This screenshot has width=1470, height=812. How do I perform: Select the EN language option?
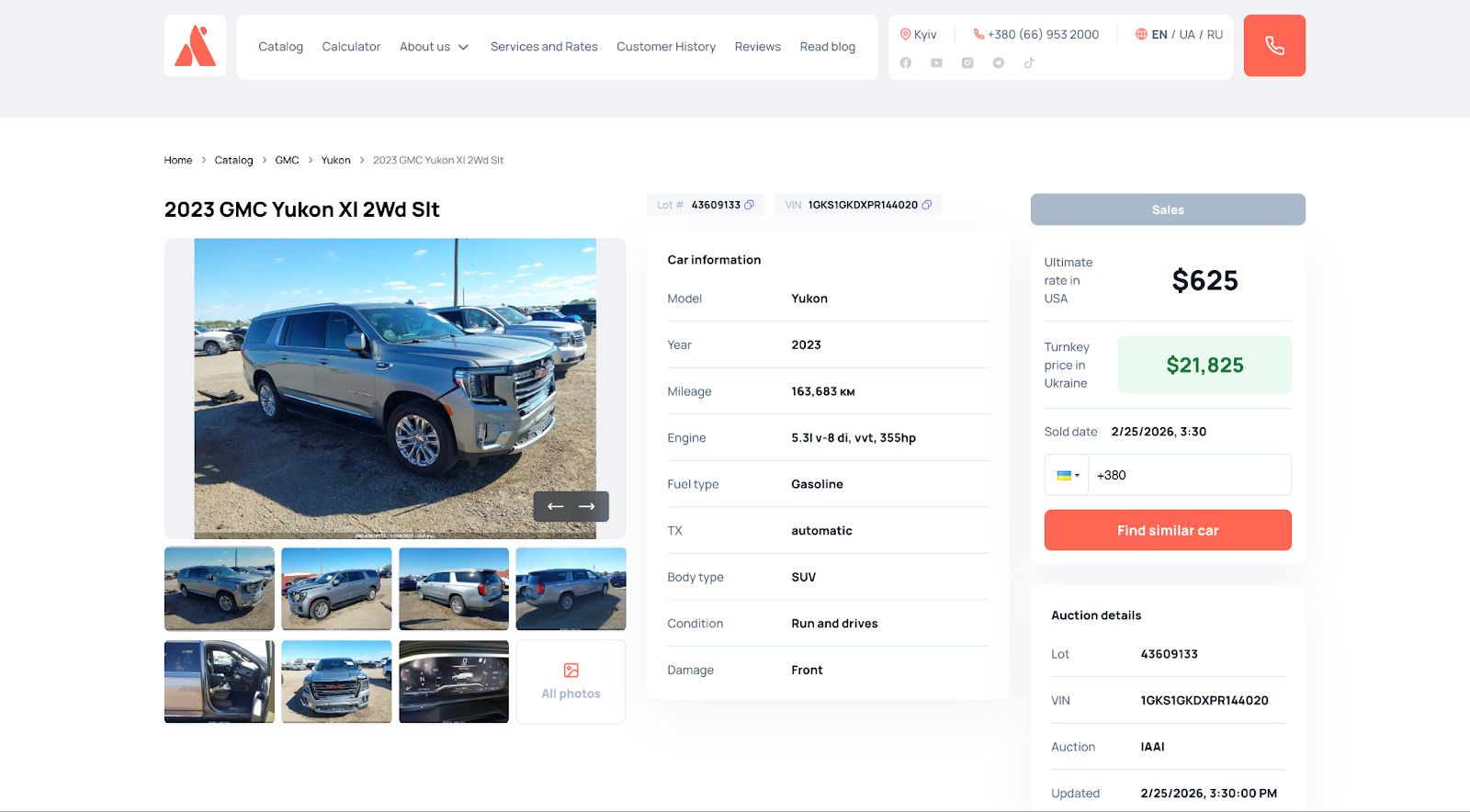(x=1159, y=34)
